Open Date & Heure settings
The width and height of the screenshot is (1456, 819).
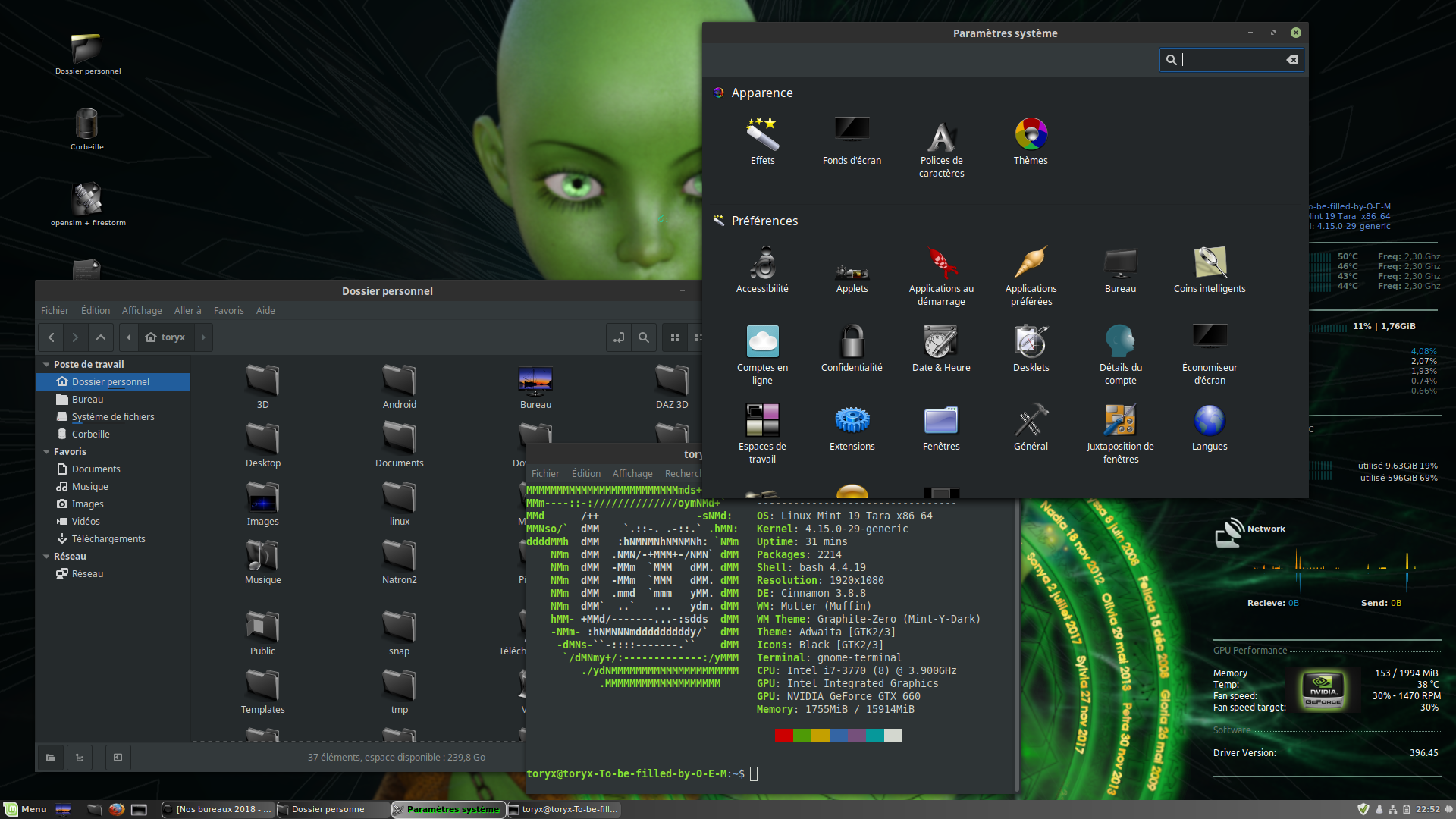click(x=941, y=343)
